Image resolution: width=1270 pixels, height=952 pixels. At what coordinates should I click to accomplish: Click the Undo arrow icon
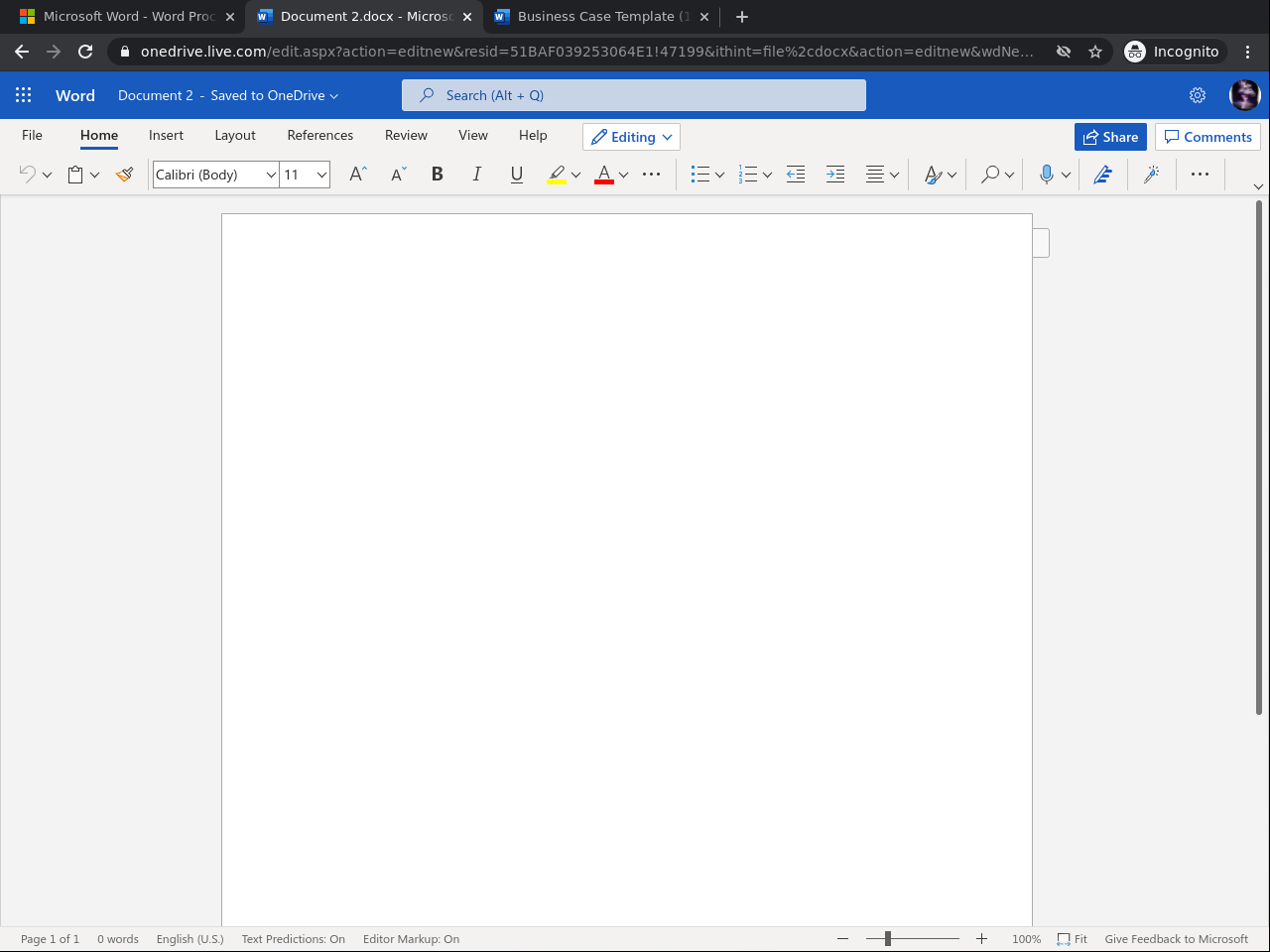(x=27, y=175)
